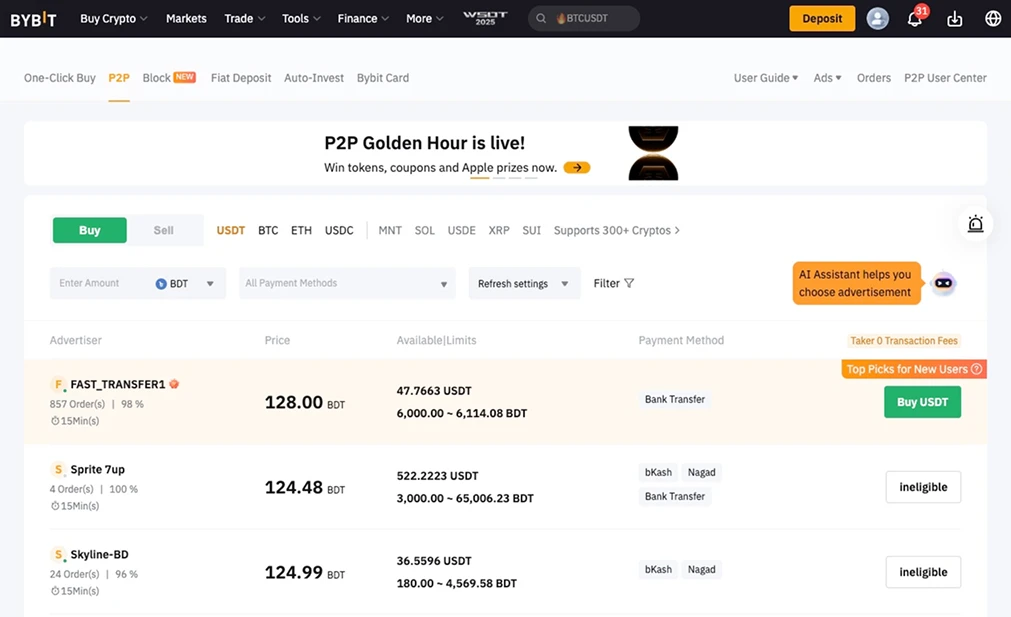
Task: Select the XRP crypto tab
Action: point(499,230)
